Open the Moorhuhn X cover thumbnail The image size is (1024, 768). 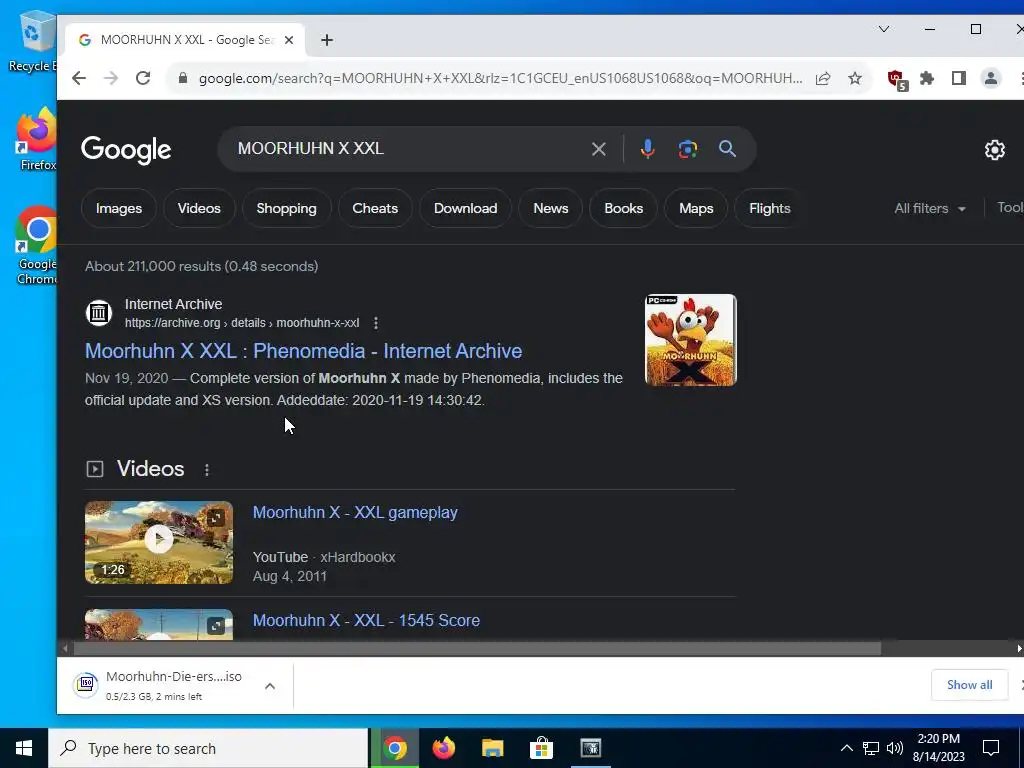point(691,340)
